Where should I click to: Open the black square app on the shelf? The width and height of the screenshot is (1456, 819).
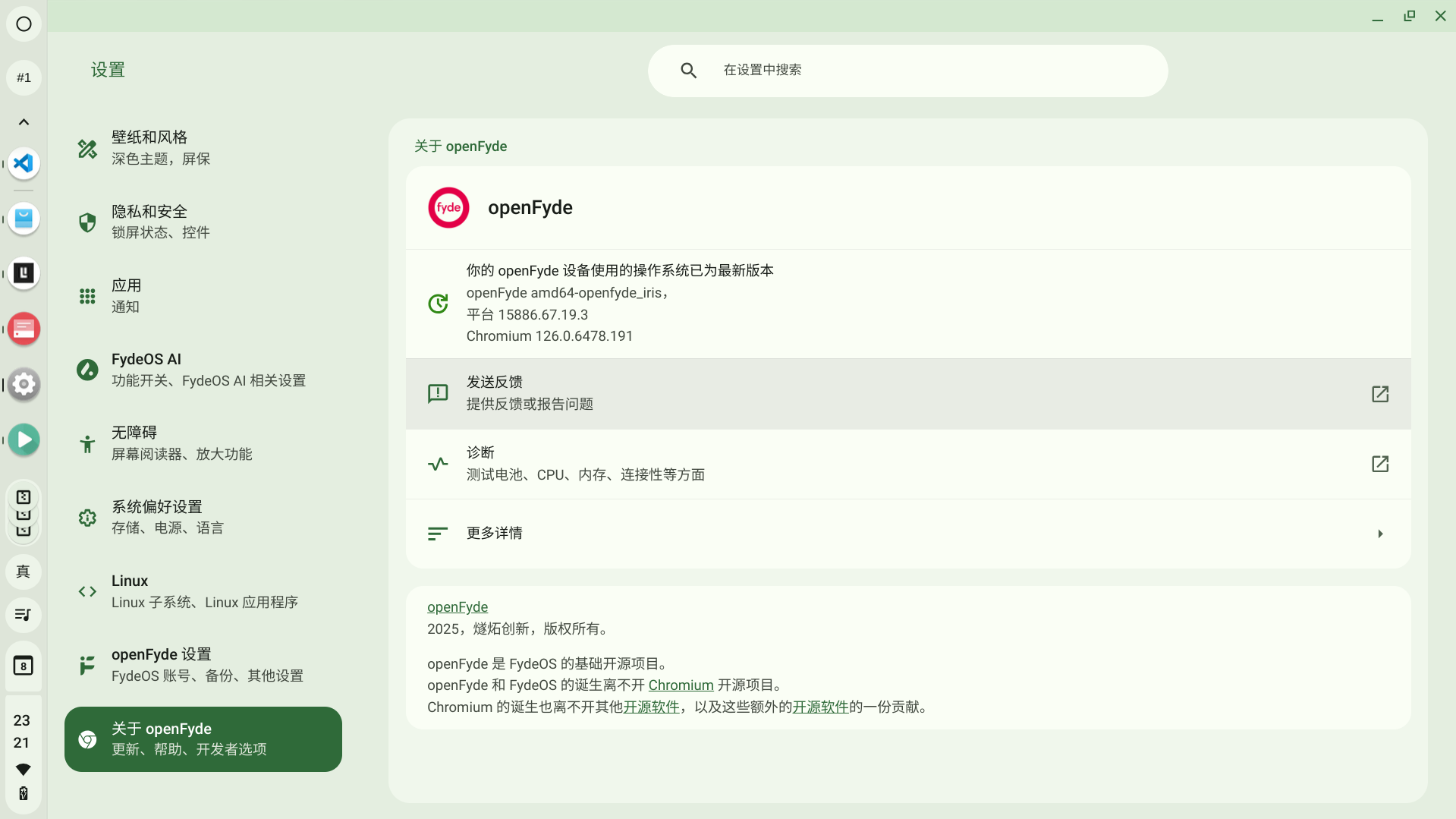coord(24,273)
